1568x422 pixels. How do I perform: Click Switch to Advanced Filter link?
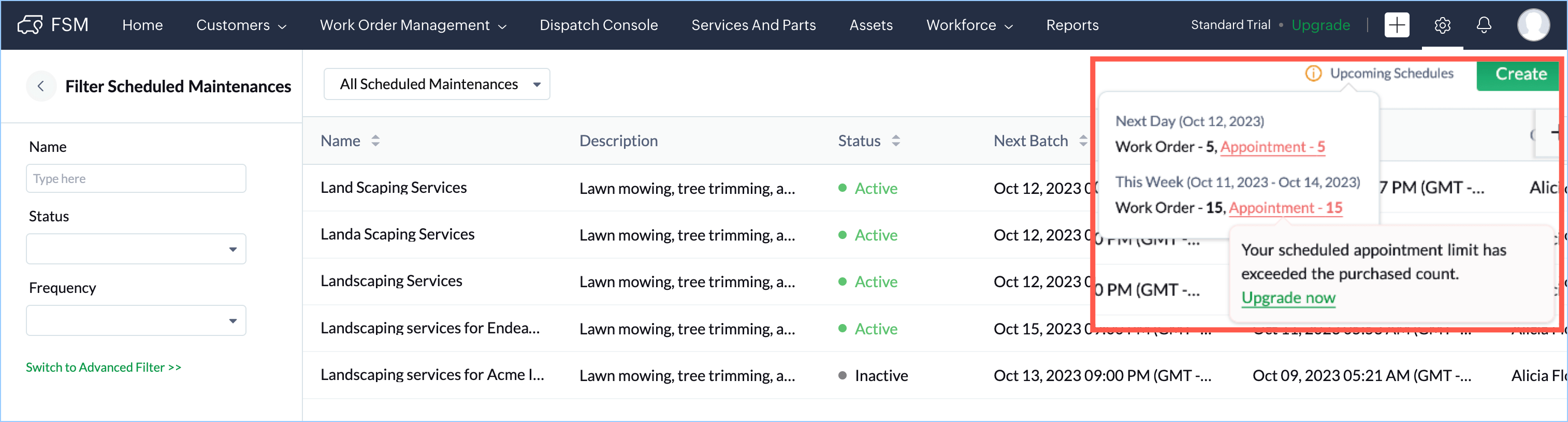coord(104,367)
